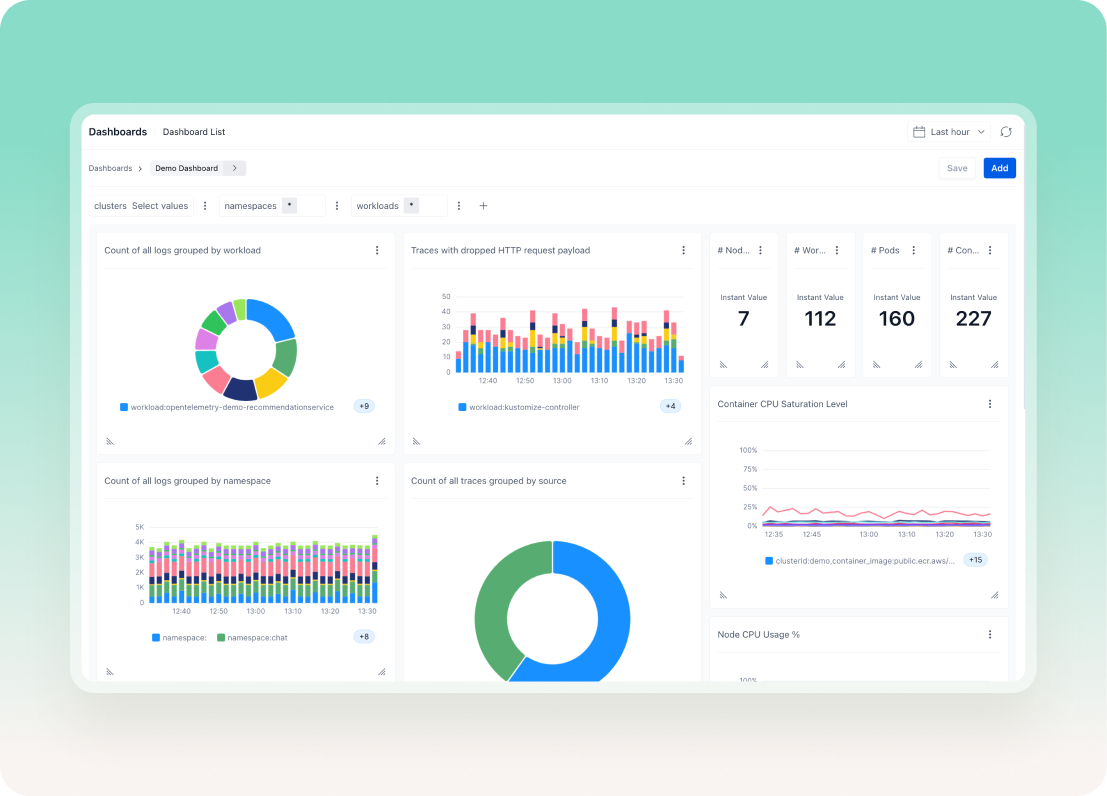Open the # Nod... panel kebab menu

coord(760,251)
